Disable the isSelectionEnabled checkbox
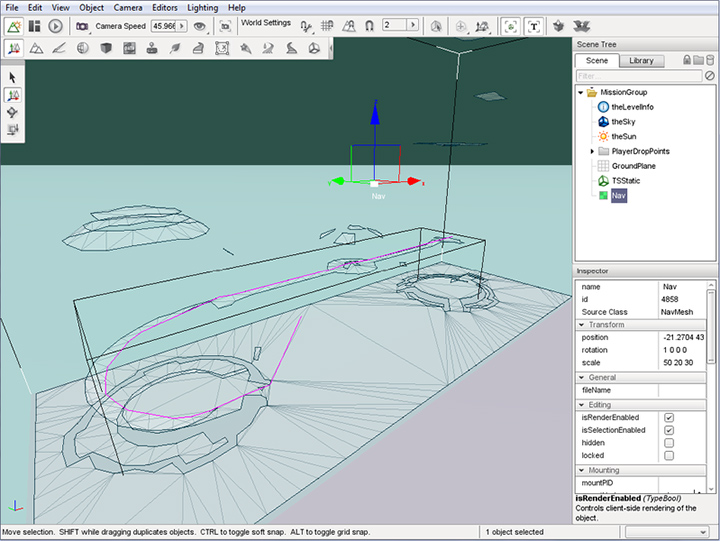The height and width of the screenshot is (541, 720). pyautogui.click(x=668, y=430)
